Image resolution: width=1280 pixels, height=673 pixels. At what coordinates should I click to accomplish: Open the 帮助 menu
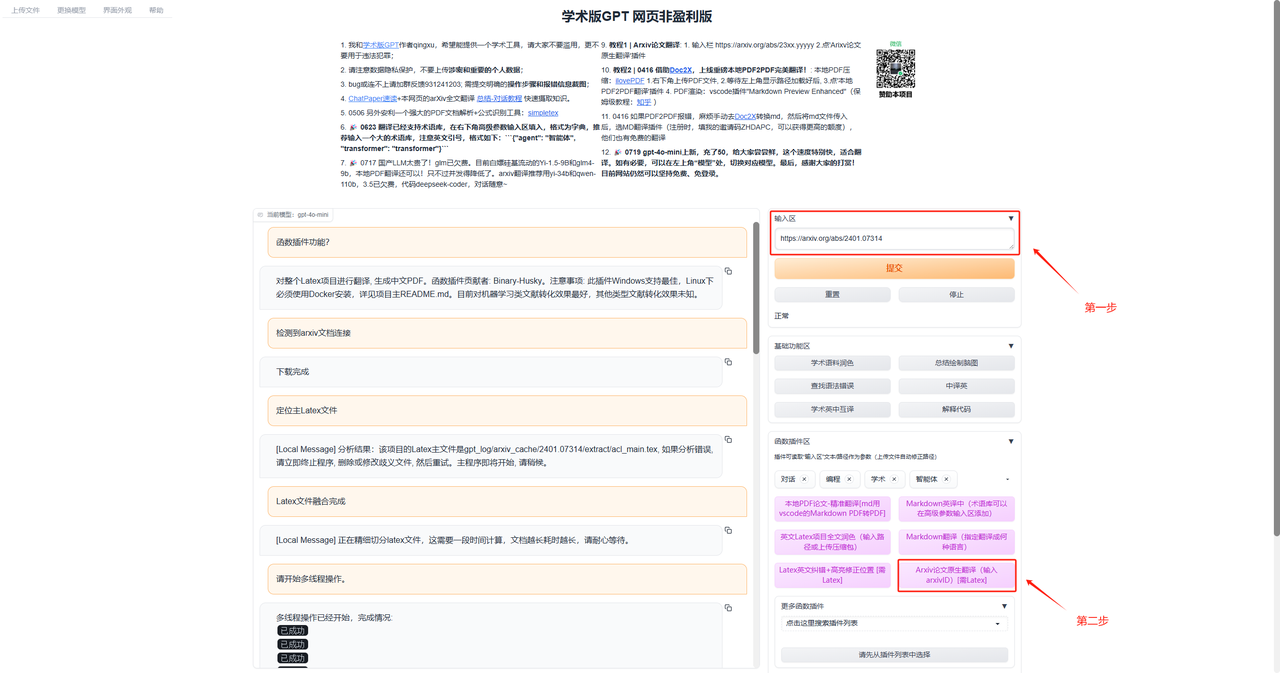click(156, 10)
